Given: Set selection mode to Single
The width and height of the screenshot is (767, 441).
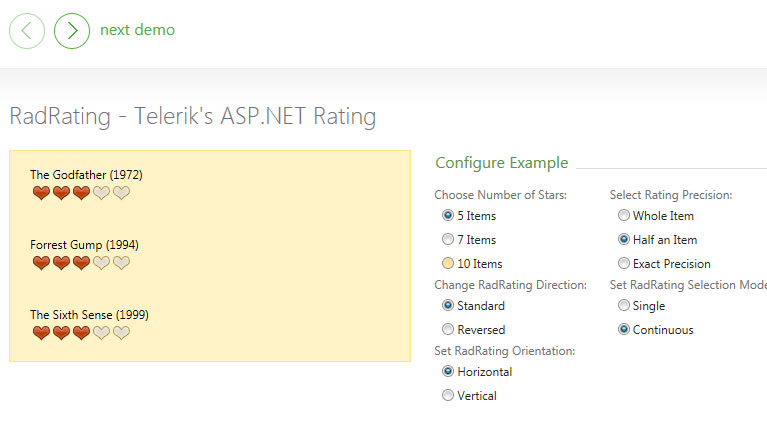Looking at the screenshot, I should tap(624, 305).
